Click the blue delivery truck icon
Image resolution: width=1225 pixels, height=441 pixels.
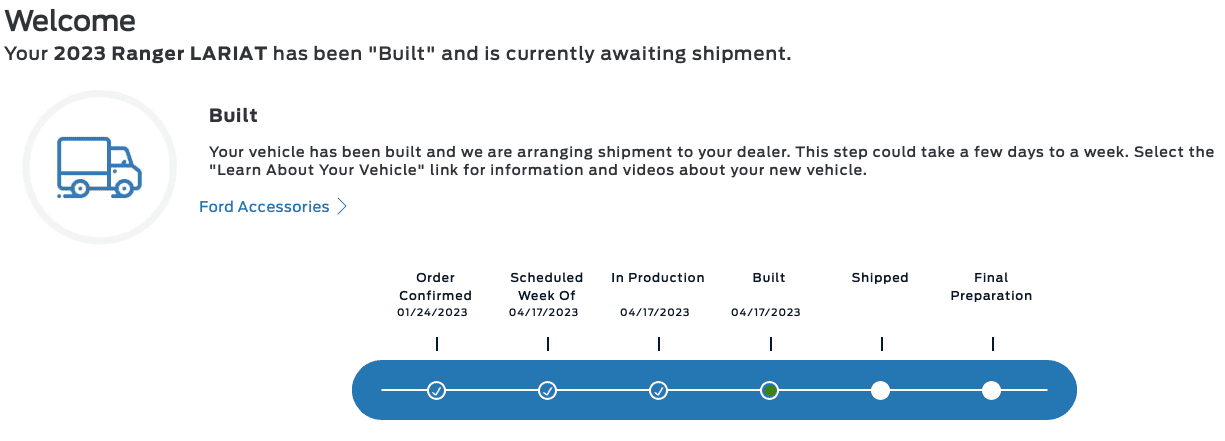coord(99,167)
